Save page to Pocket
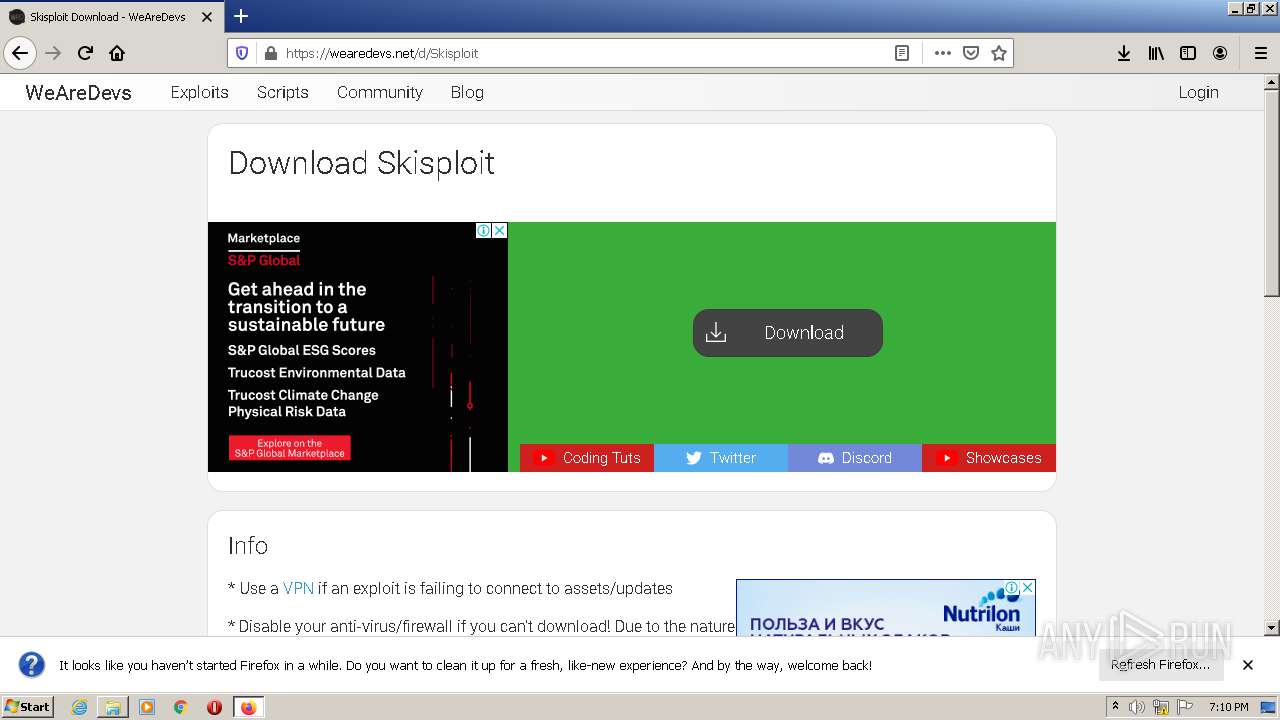The width and height of the screenshot is (1280, 720). click(970, 53)
